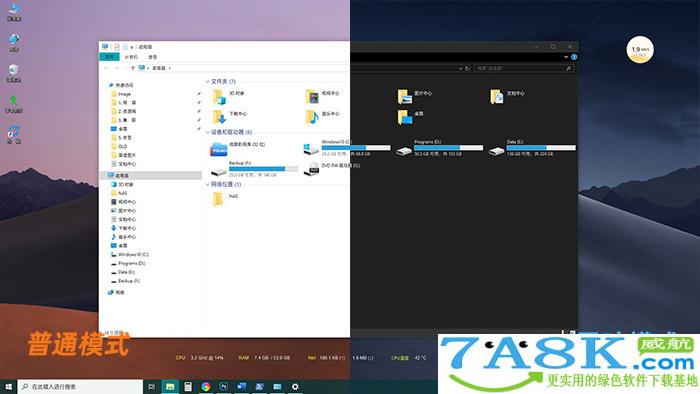The width and height of the screenshot is (700, 394).
Task: Launch Photoshop from the taskbar
Action: (224, 386)
